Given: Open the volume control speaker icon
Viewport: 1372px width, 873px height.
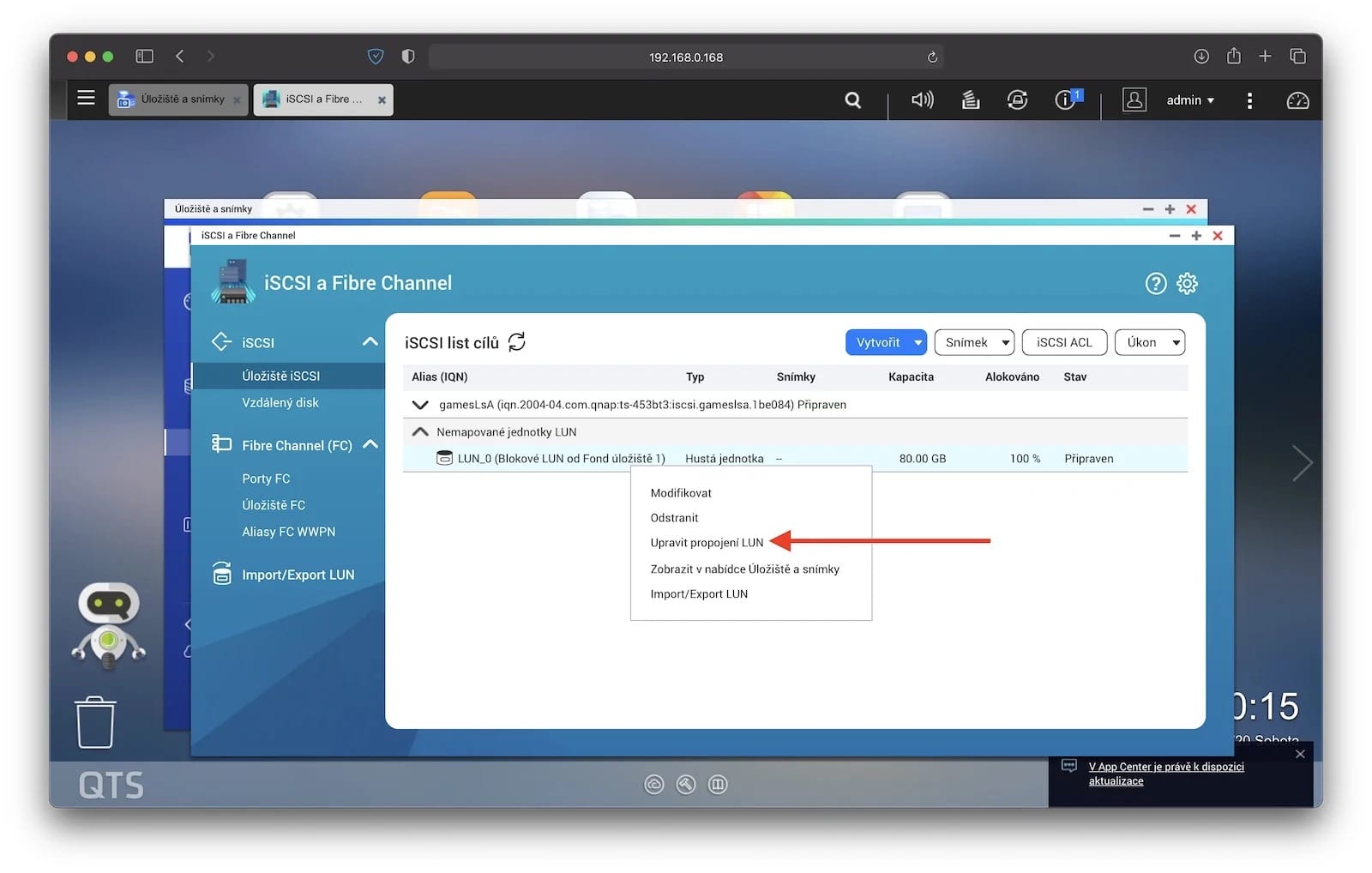Looking at the screenshot, I should (922, 100).
